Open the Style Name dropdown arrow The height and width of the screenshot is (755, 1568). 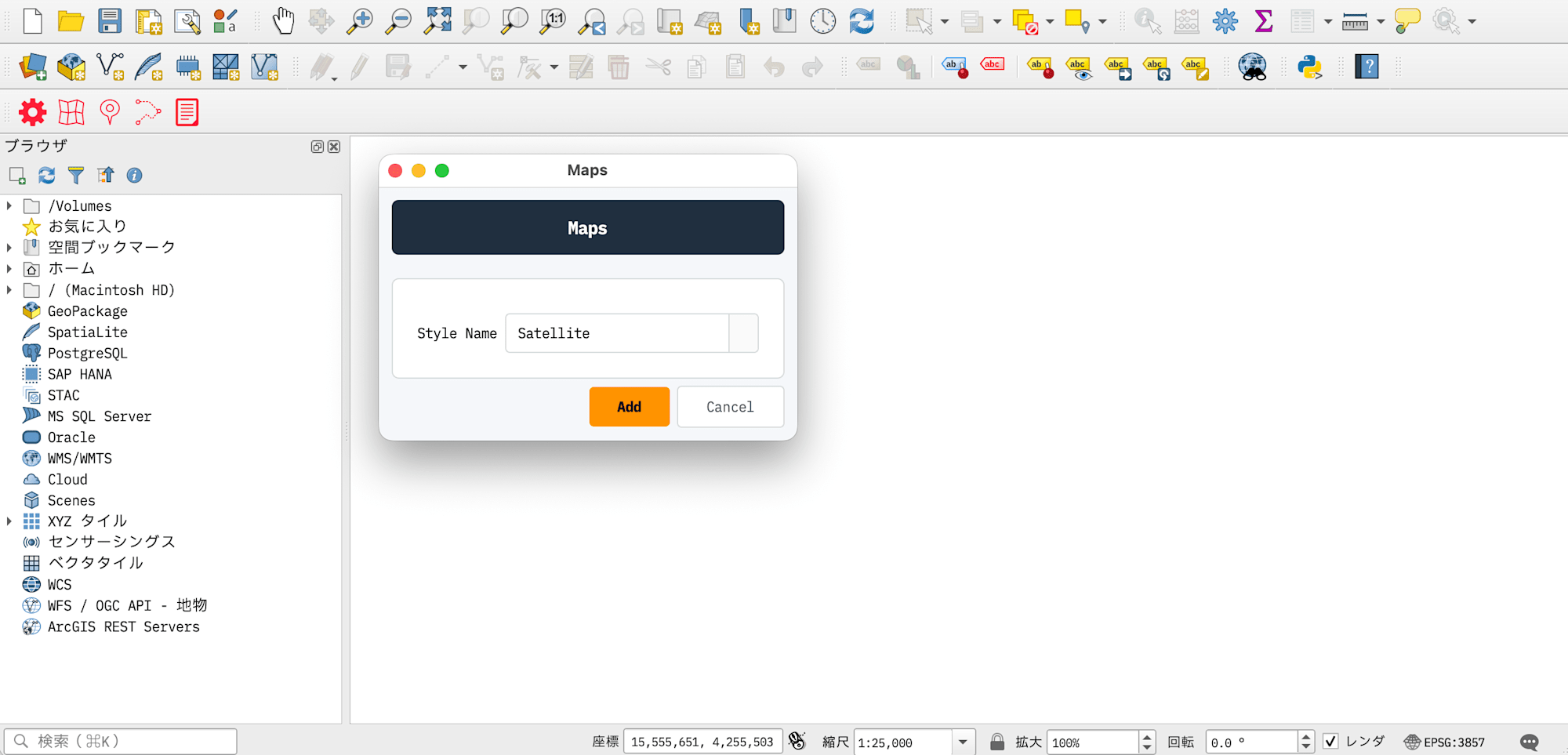point(743,333)
